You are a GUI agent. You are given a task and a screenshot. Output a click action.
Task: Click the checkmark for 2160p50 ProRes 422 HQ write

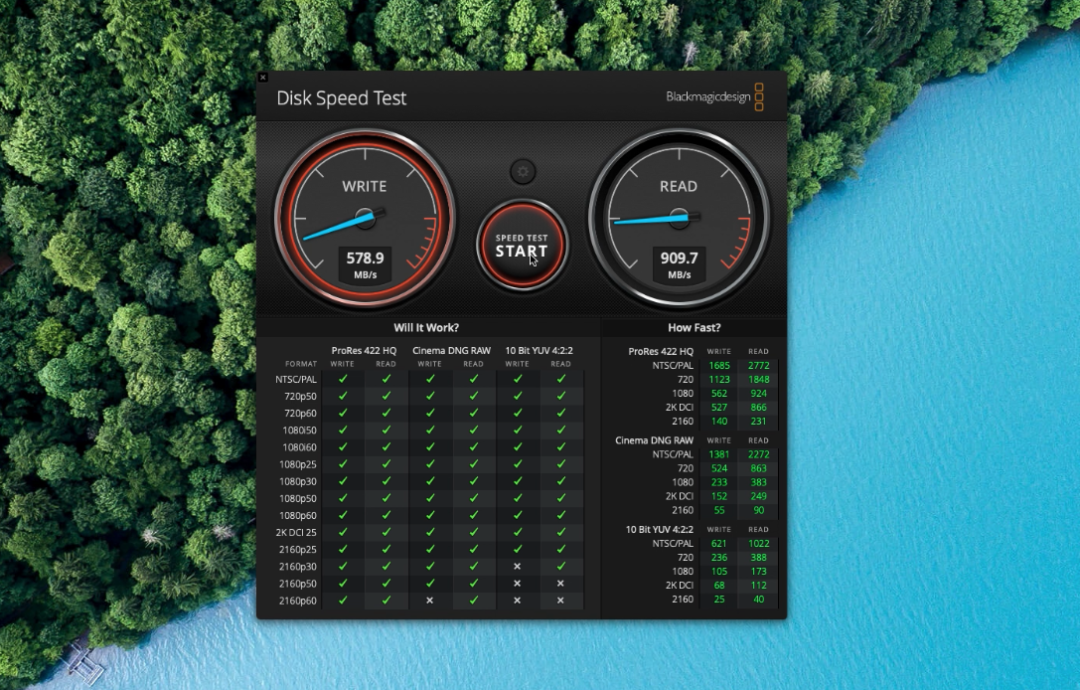click(x=343, y=583)
